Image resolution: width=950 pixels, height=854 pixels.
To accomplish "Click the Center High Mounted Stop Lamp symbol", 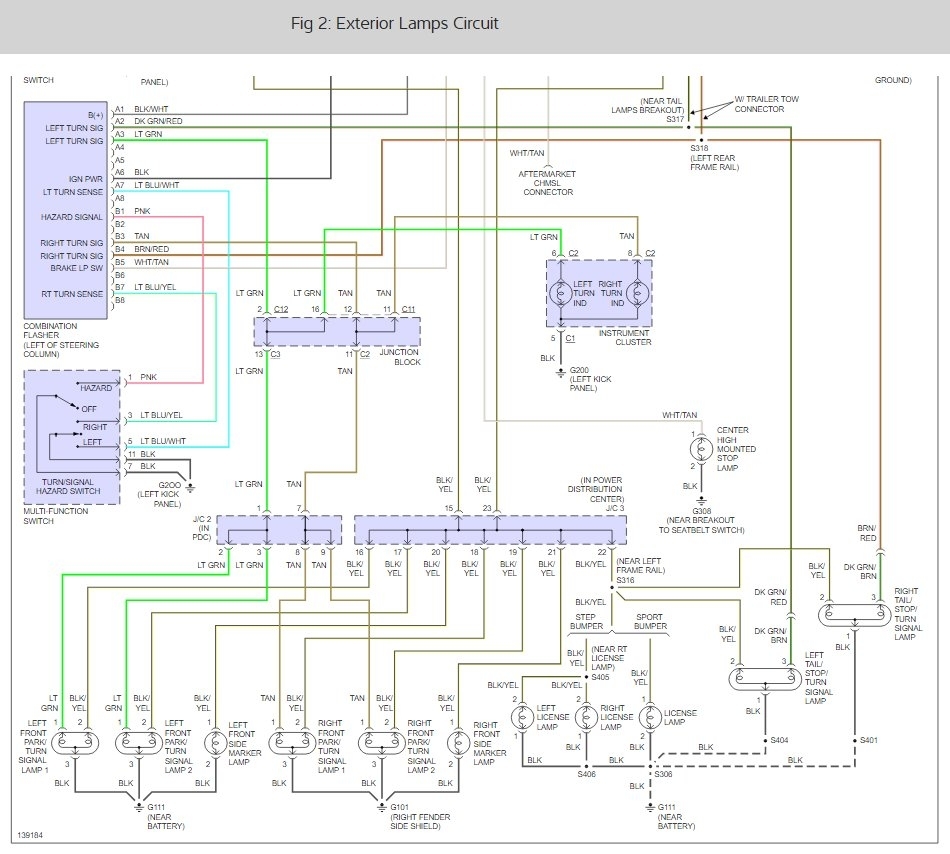I will tap(701, 449).
